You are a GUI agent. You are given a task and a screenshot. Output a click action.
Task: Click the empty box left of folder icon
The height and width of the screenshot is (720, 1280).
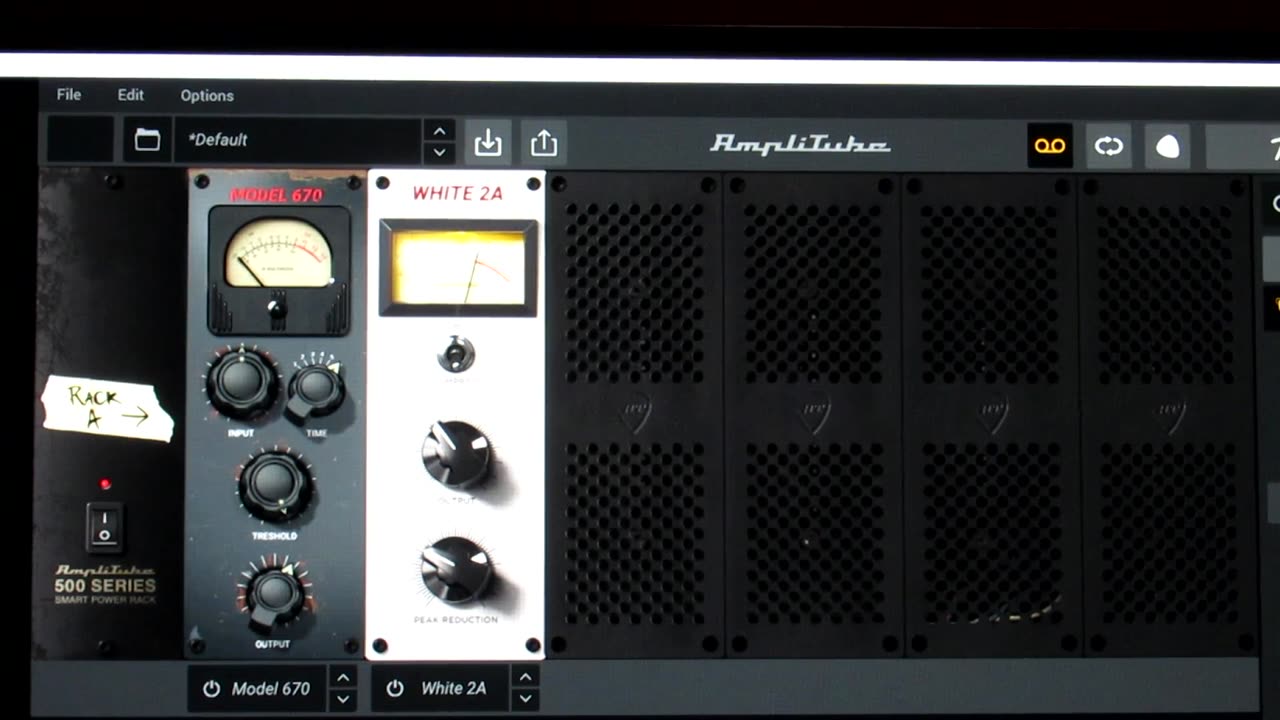[x=81, y=139]
